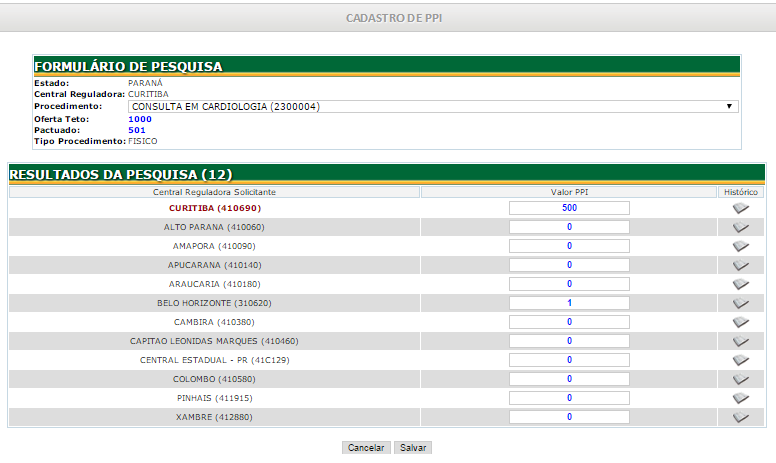The width and height of the screenshot is (776, 463).
Task: View history for BELO HORIZONTE row
Action: coord(740,303)
